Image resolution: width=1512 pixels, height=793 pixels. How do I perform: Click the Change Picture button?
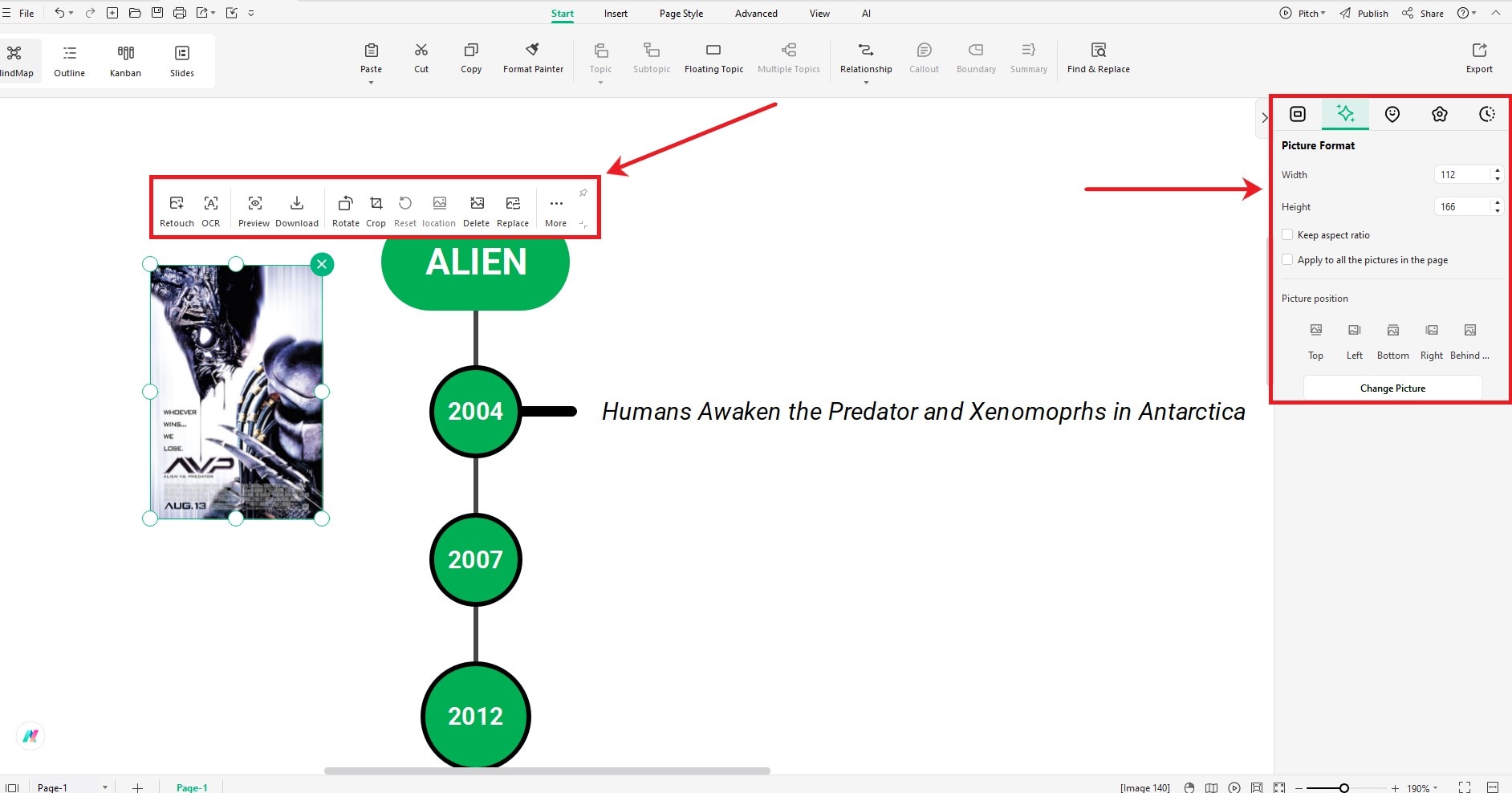(1392, 388)
